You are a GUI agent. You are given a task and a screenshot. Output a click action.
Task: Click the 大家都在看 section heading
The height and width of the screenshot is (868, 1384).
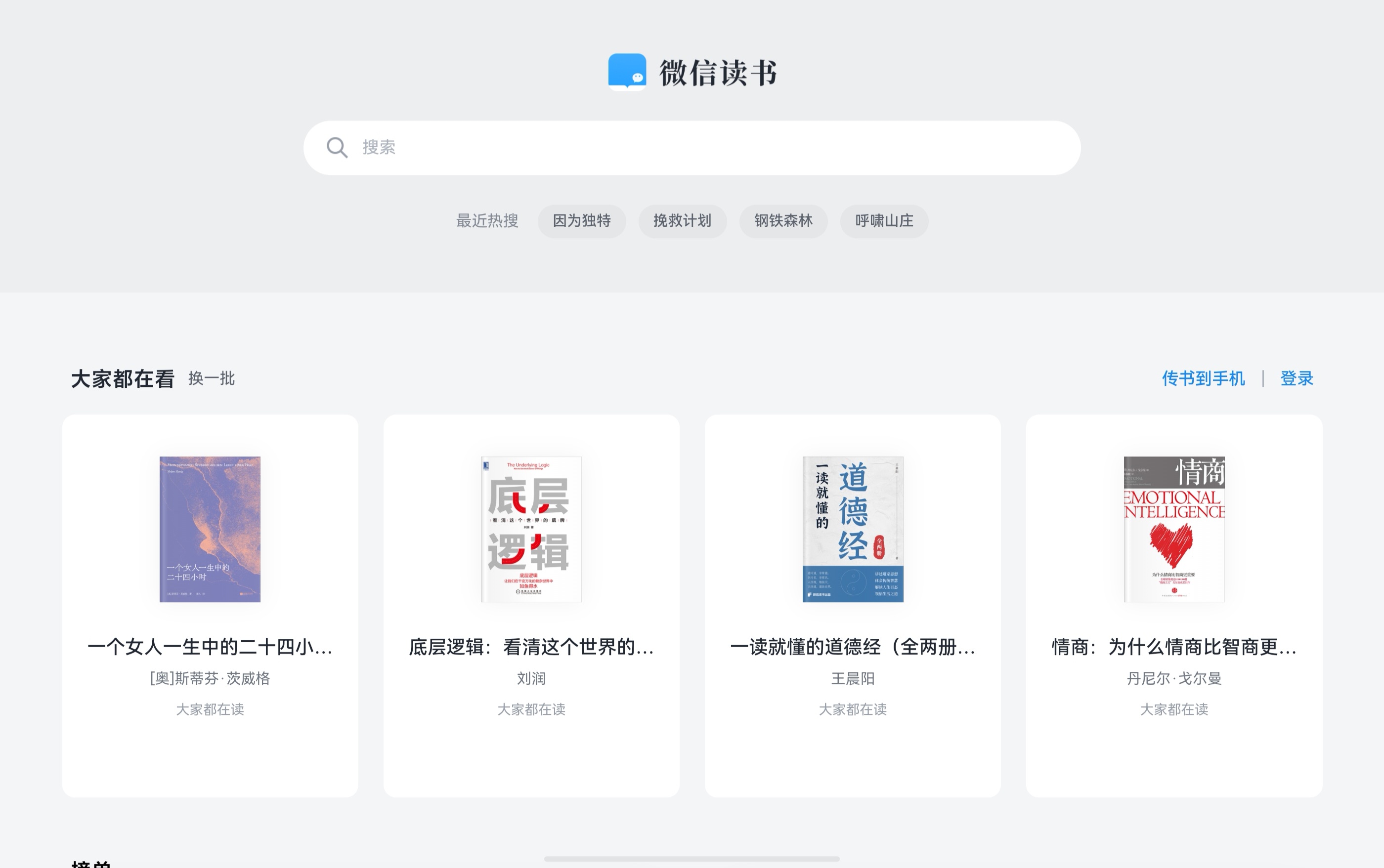coord(122,379)
